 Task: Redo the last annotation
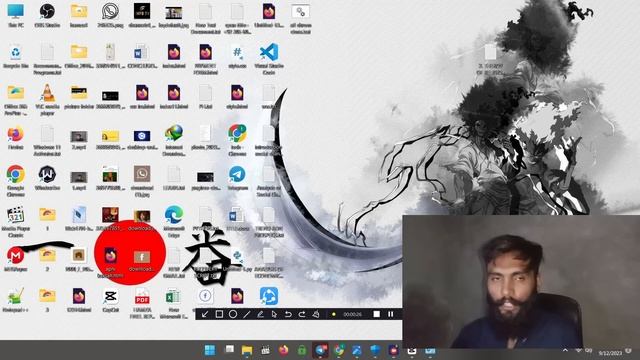coord(302,314)
